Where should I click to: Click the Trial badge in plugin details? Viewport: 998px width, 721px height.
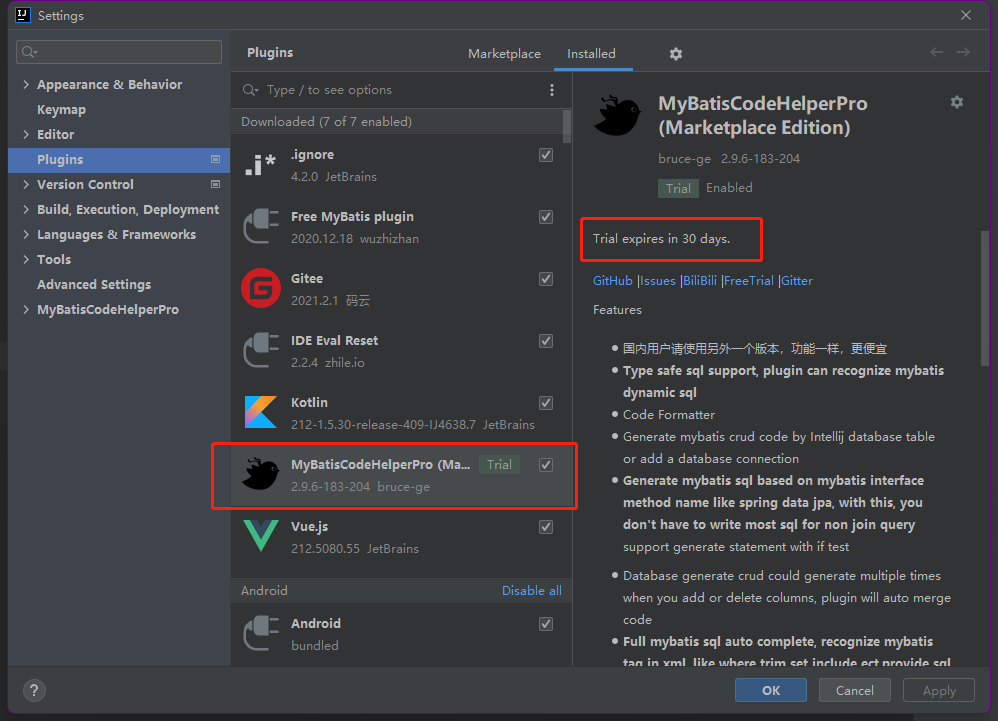coord(678,188)
